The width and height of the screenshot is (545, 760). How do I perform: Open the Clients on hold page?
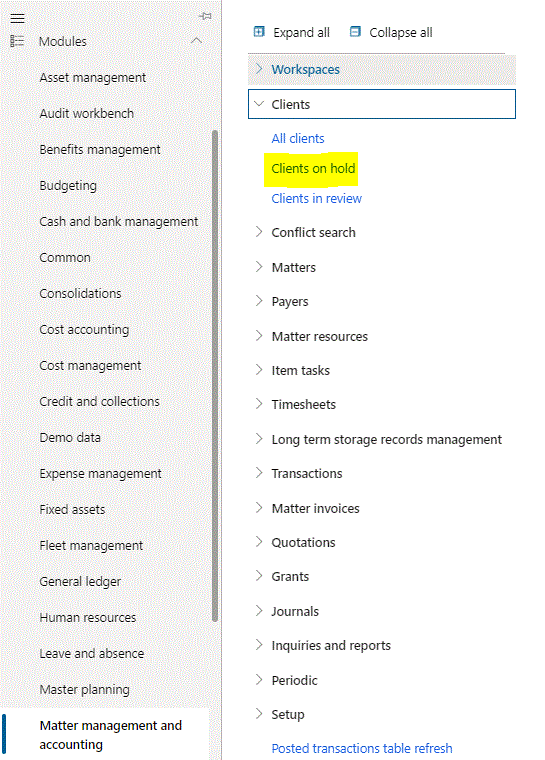click(x=313, y=169)
